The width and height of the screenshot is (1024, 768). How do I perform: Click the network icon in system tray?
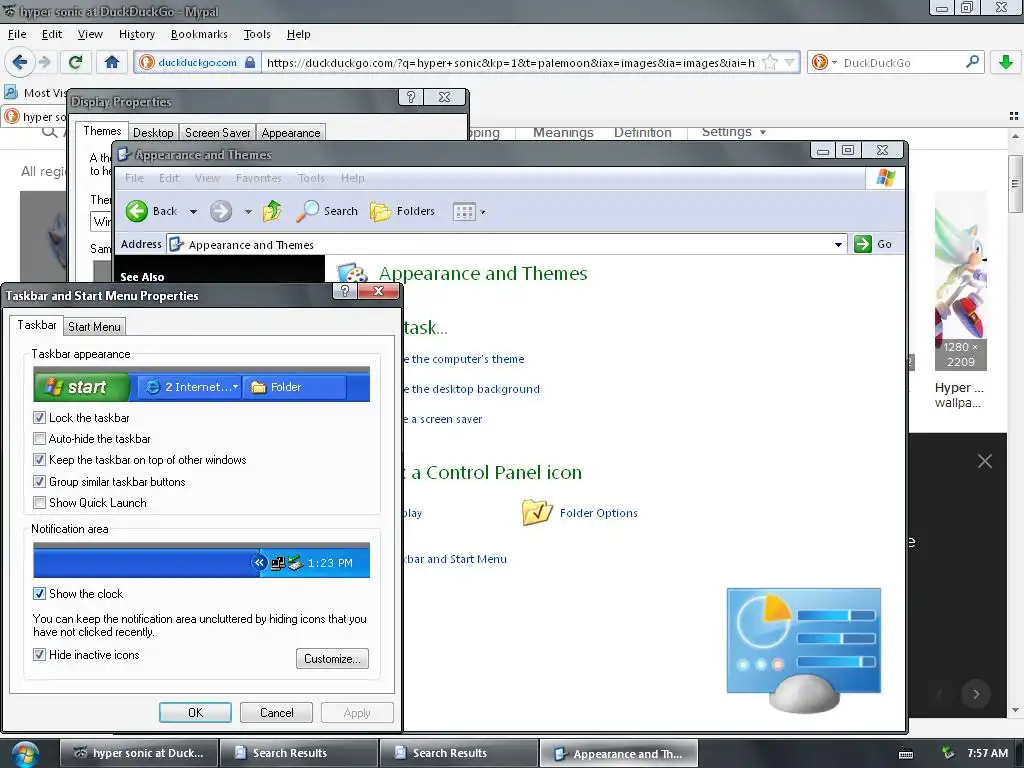coord(948,753)
